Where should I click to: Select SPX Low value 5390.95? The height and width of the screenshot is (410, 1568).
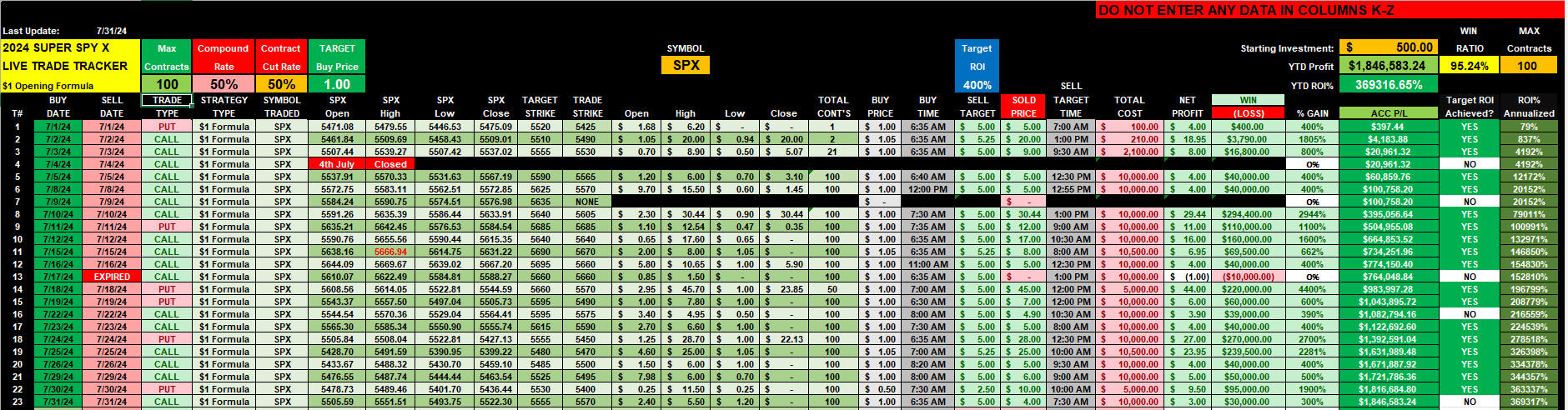point(445,352)
